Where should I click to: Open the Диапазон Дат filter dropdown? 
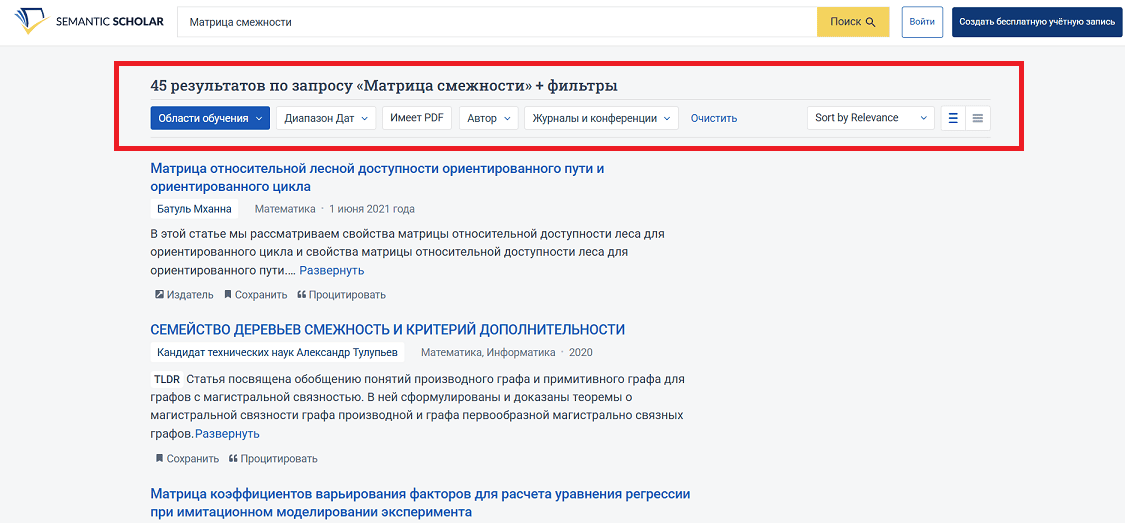(x=326, y=118)
